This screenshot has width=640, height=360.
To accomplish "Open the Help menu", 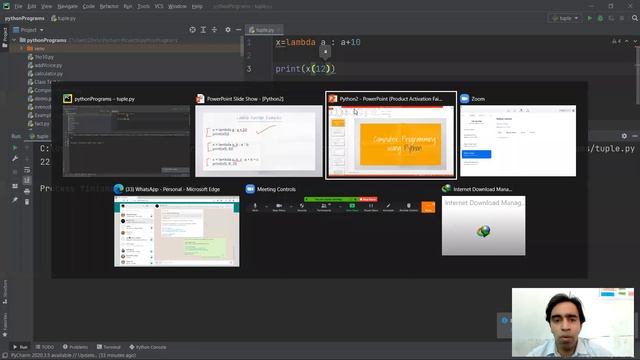I will tap(197, 6).
